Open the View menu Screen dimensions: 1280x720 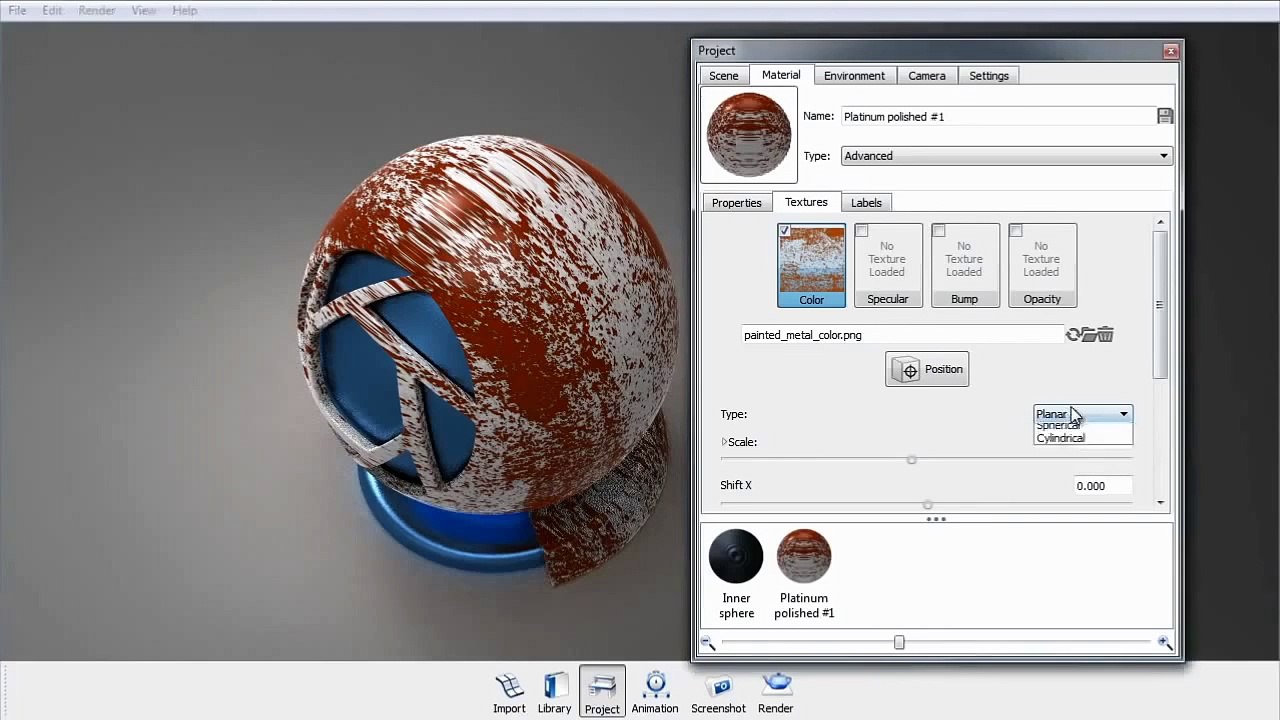pyautogui.click(x=143, y=10)
